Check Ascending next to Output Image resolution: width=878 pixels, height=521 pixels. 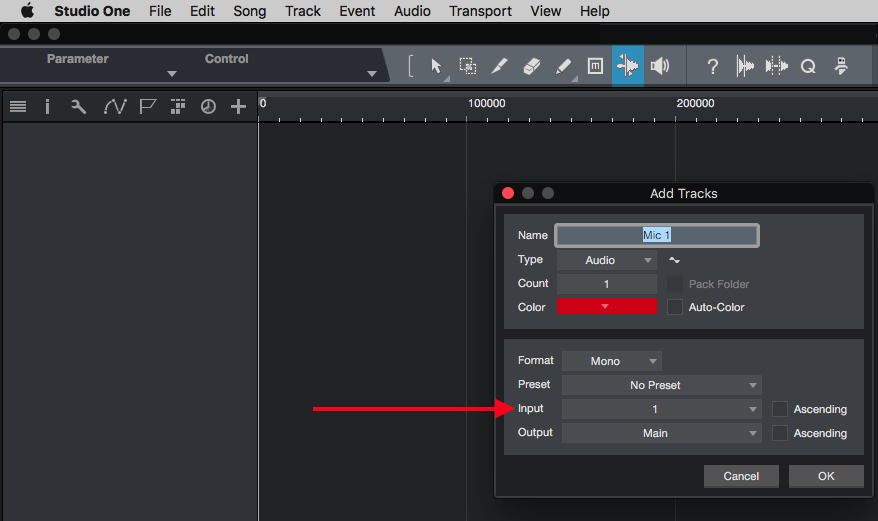(x=780, y=433)
